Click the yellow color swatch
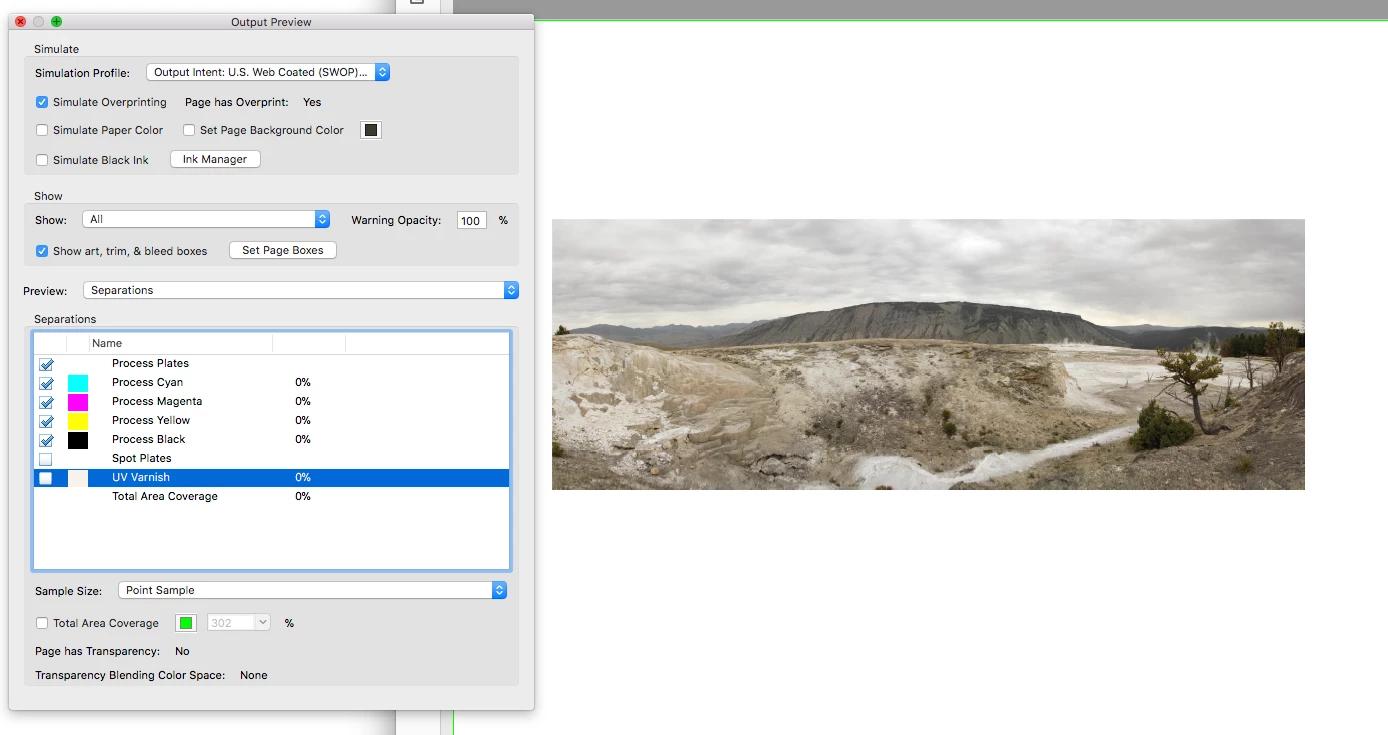 78,421
